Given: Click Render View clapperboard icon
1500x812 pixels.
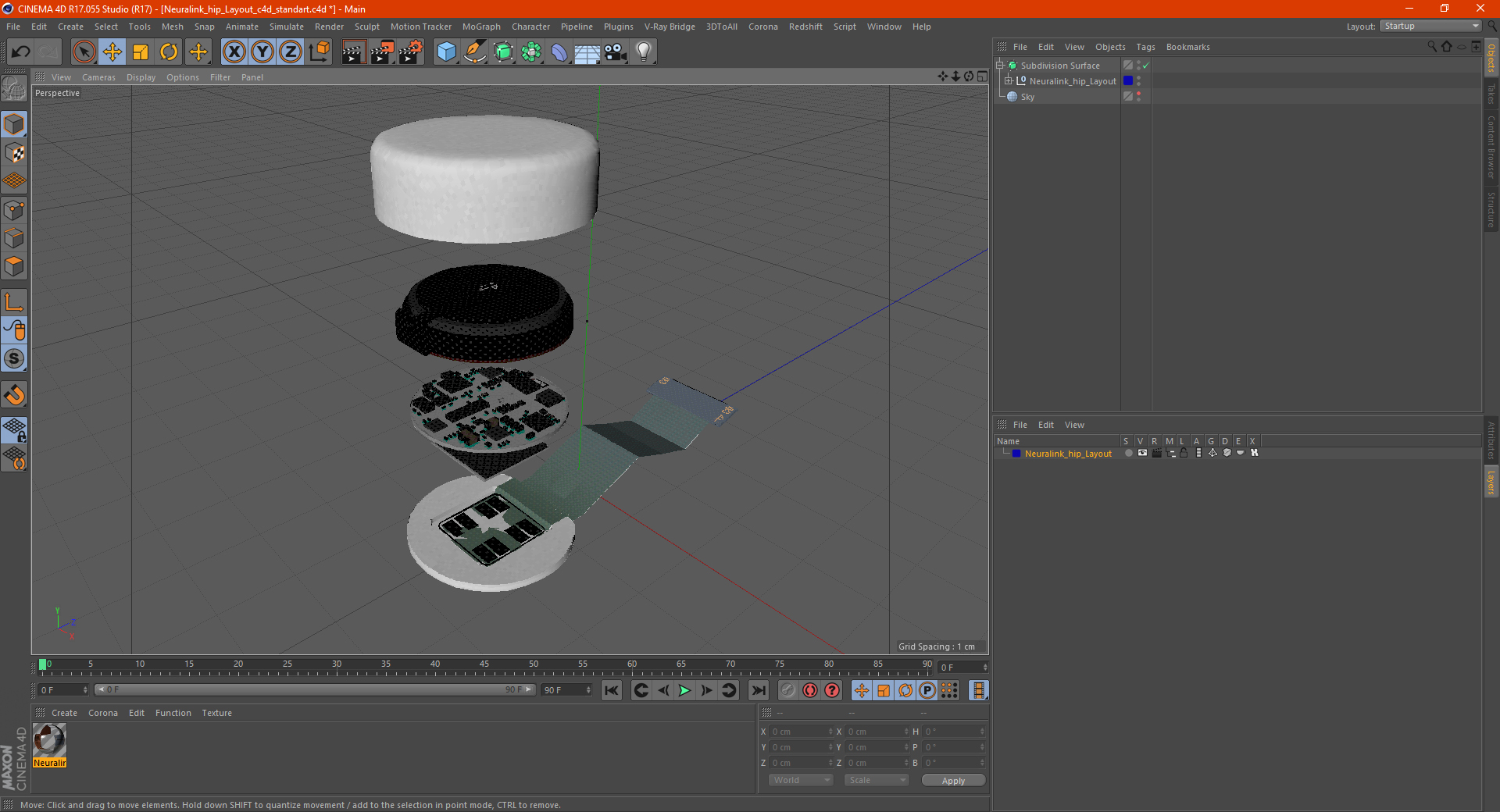Looking at the screenshot, I should (x=353, y=52).
